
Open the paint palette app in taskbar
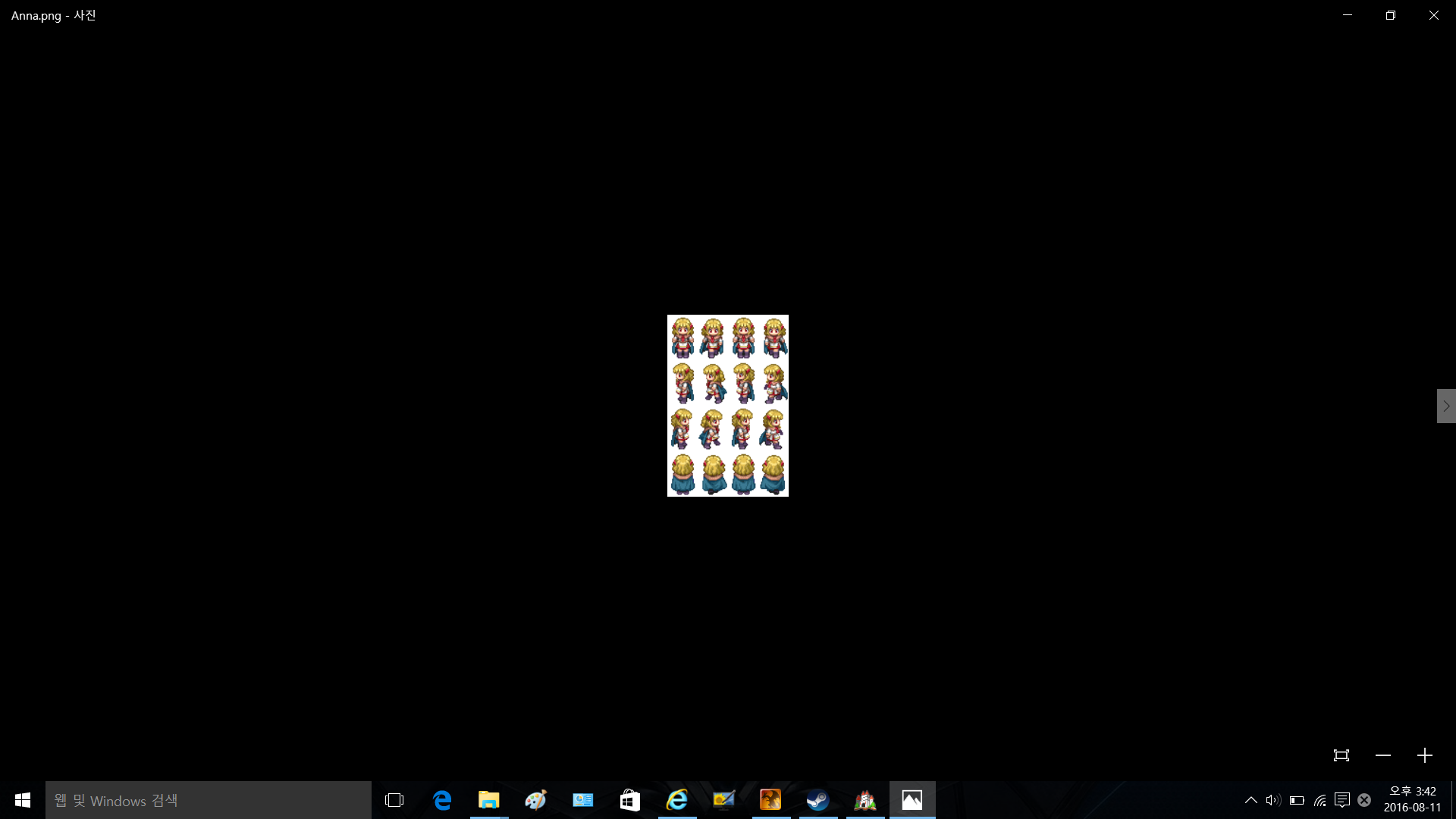(x=536, y=800)
